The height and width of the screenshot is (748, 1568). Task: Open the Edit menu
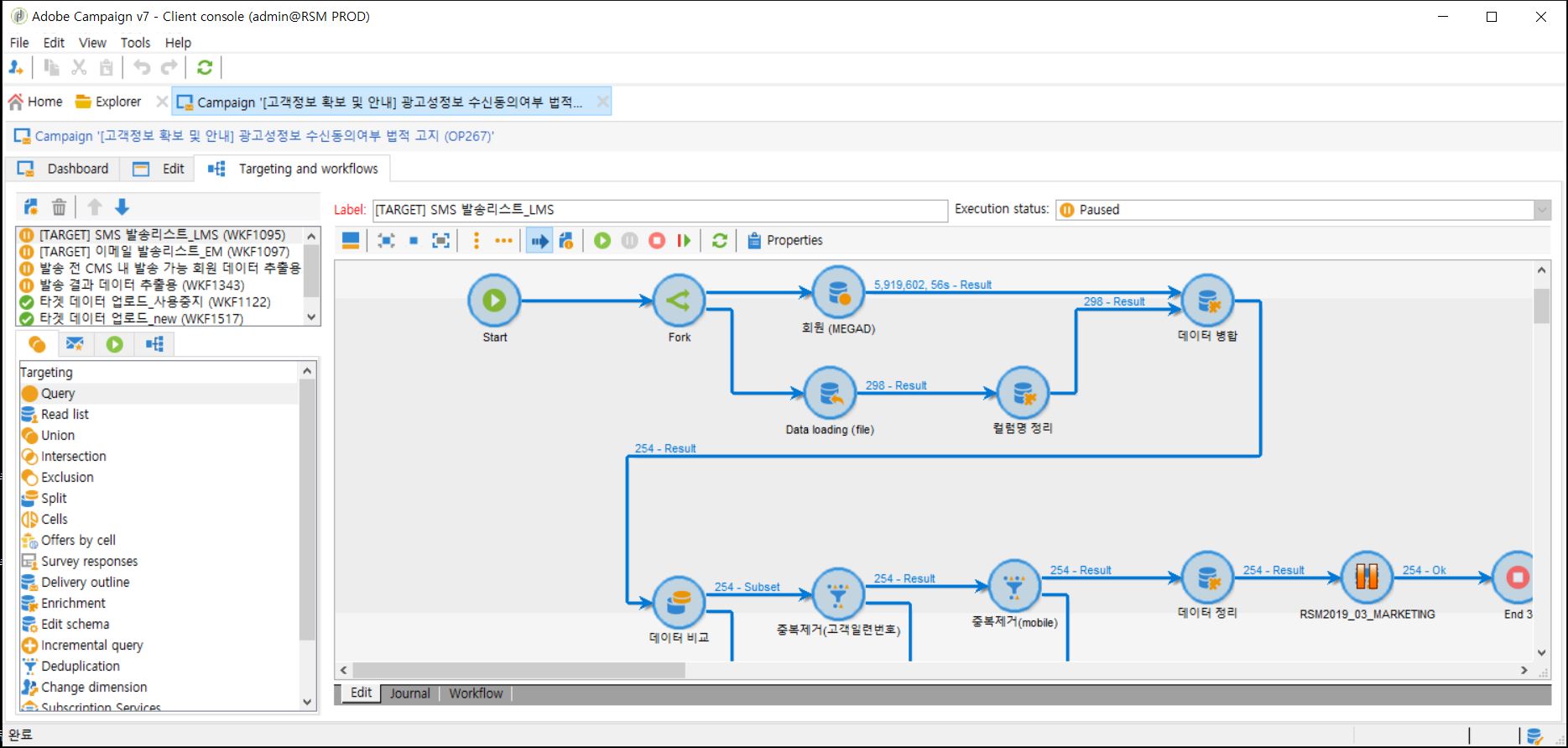coord(54,43)
